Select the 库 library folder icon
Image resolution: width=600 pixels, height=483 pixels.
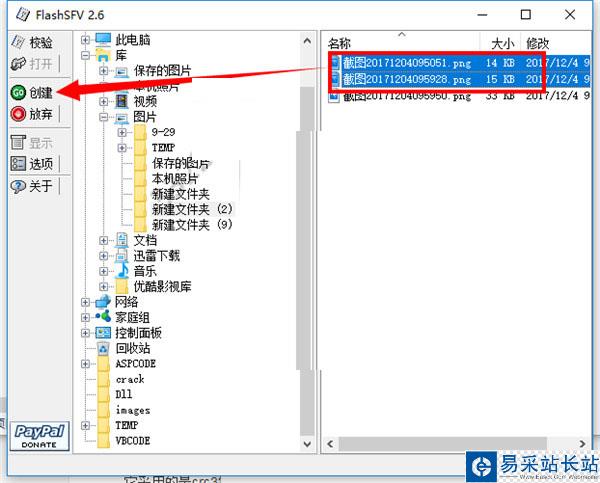coord(103,55)
